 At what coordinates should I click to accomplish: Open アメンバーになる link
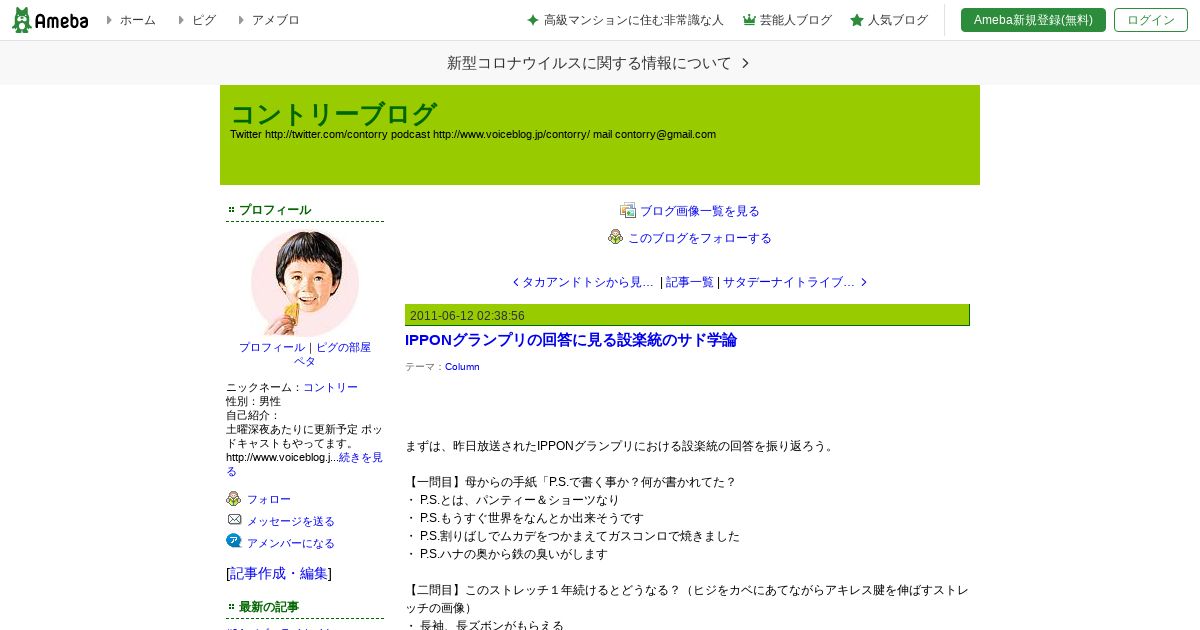tap(291, 544)
